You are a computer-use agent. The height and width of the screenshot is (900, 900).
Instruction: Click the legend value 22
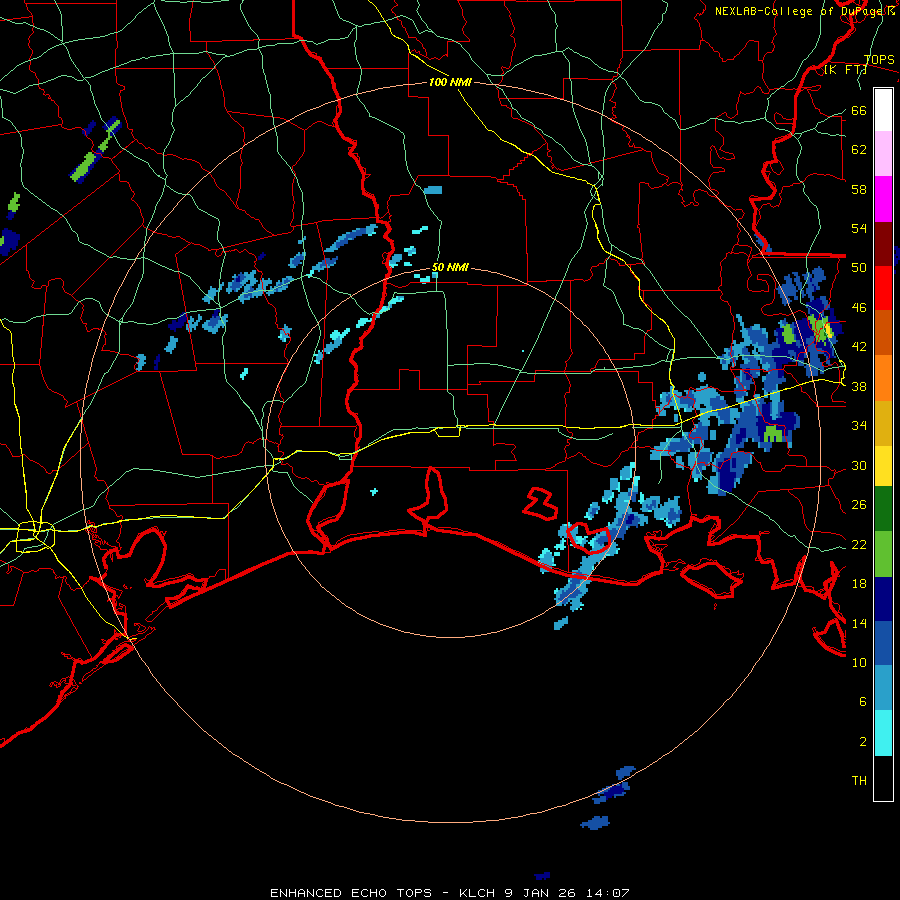pyautogui.click(x=859, y=544)
